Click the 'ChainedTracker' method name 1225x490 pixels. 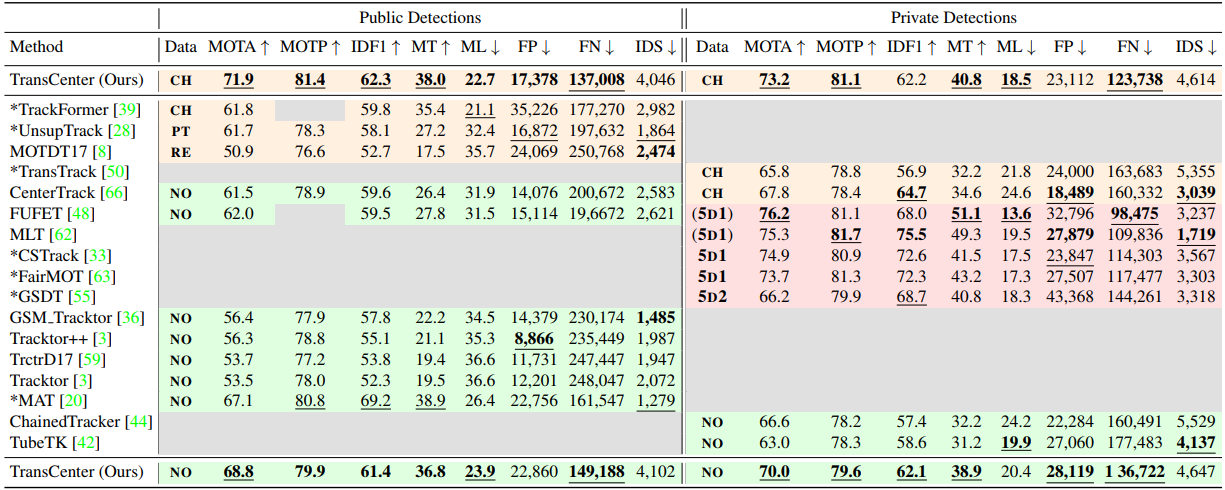click(65, 421)
